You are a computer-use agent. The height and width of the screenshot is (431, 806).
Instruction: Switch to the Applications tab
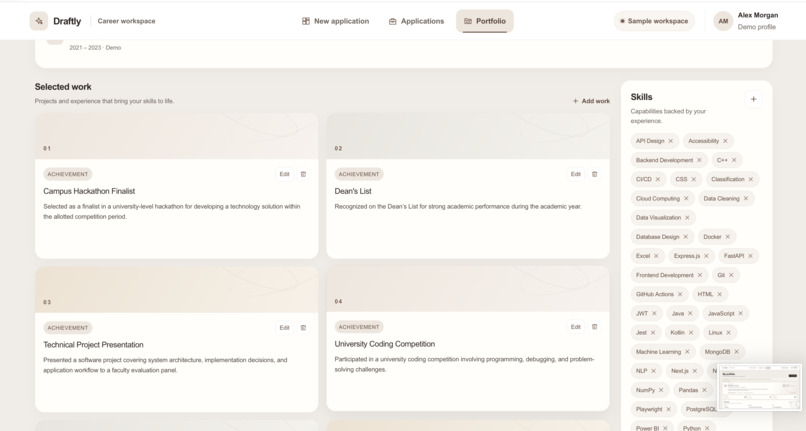[416, 21]
